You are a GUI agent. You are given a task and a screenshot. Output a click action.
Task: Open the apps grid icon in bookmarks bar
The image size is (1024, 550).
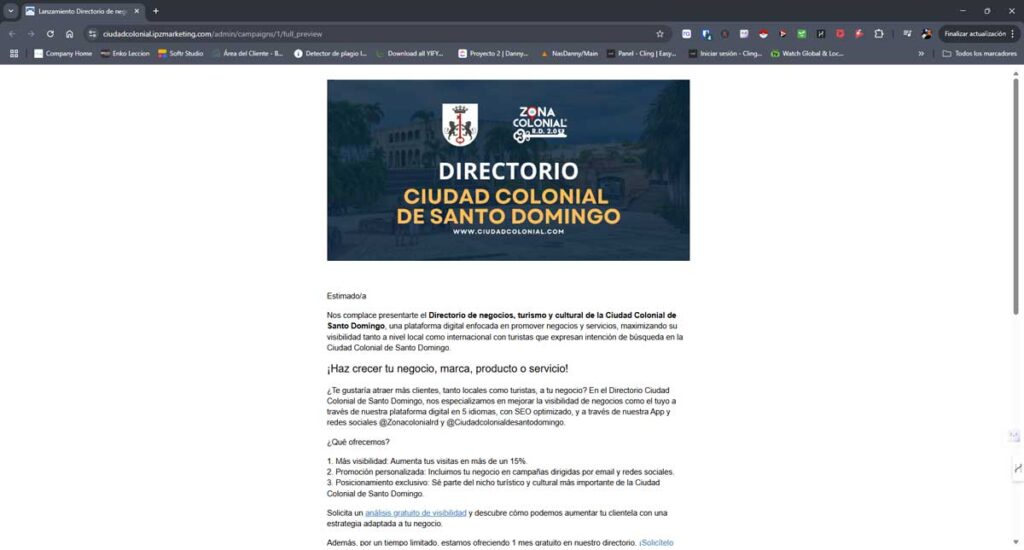coord(14,54)
